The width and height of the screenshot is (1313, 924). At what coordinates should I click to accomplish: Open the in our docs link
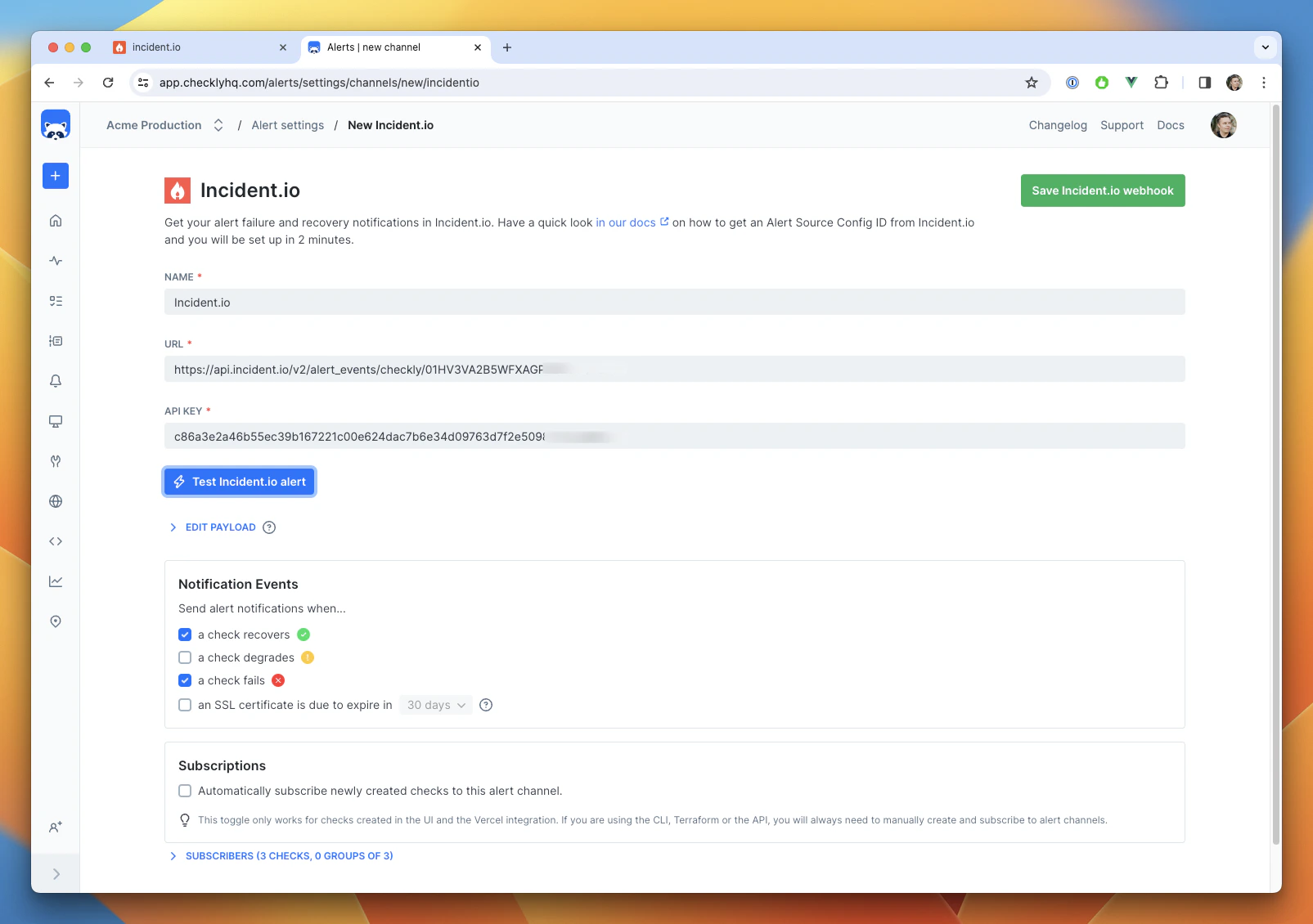(x=626, y=222)
